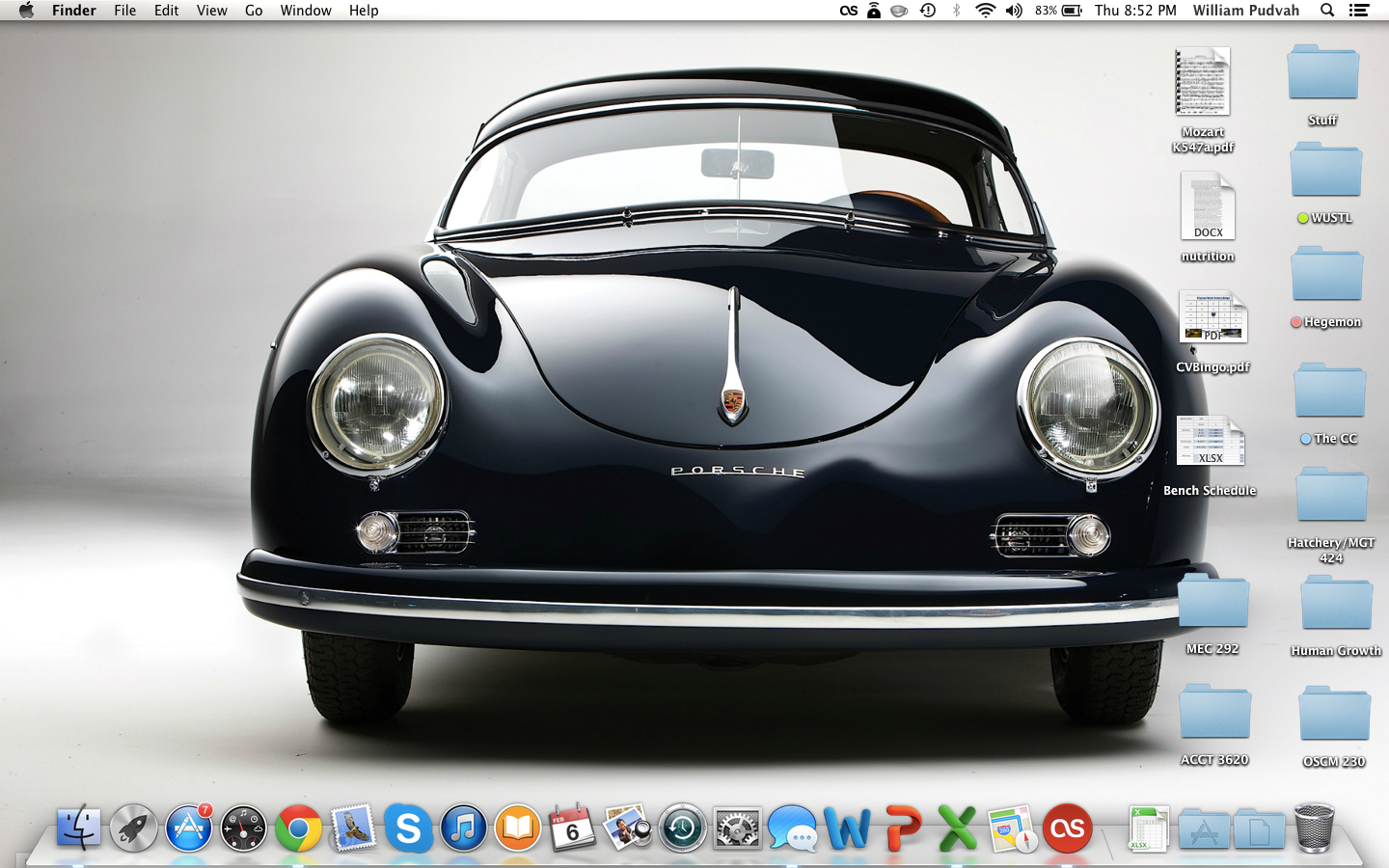Viewport: 1389px width, 868px height.
Task: Launch Microsoft PowerPoint from Dock
Action: tap(903, 828)
